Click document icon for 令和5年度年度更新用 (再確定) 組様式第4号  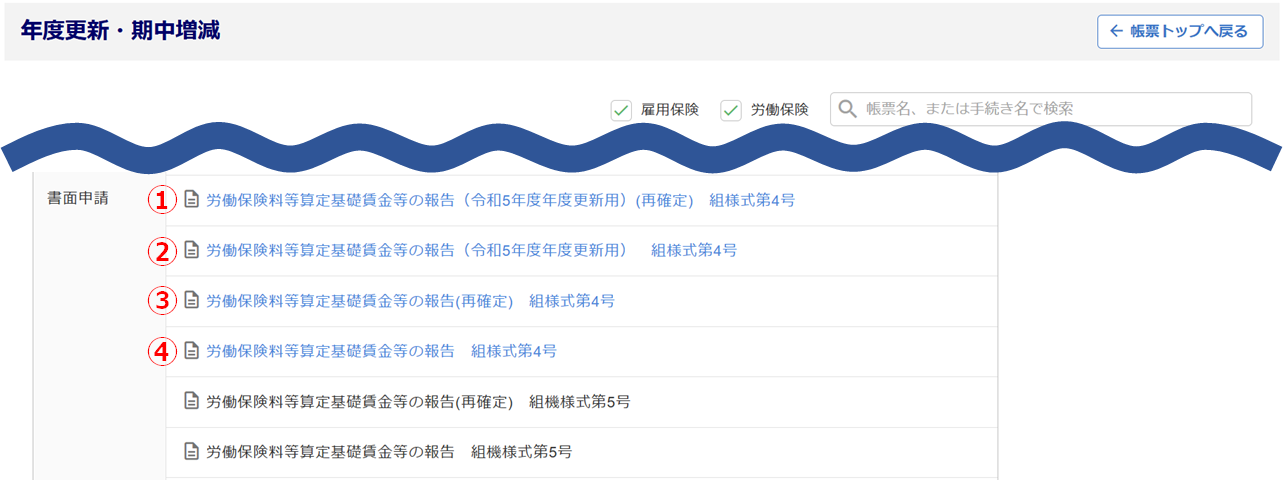(x=192, y=200)
